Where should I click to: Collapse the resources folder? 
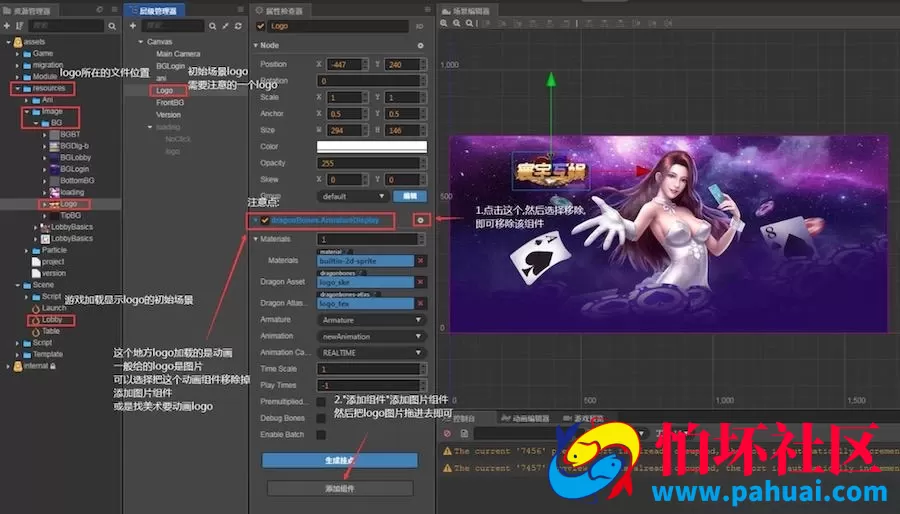17,88
